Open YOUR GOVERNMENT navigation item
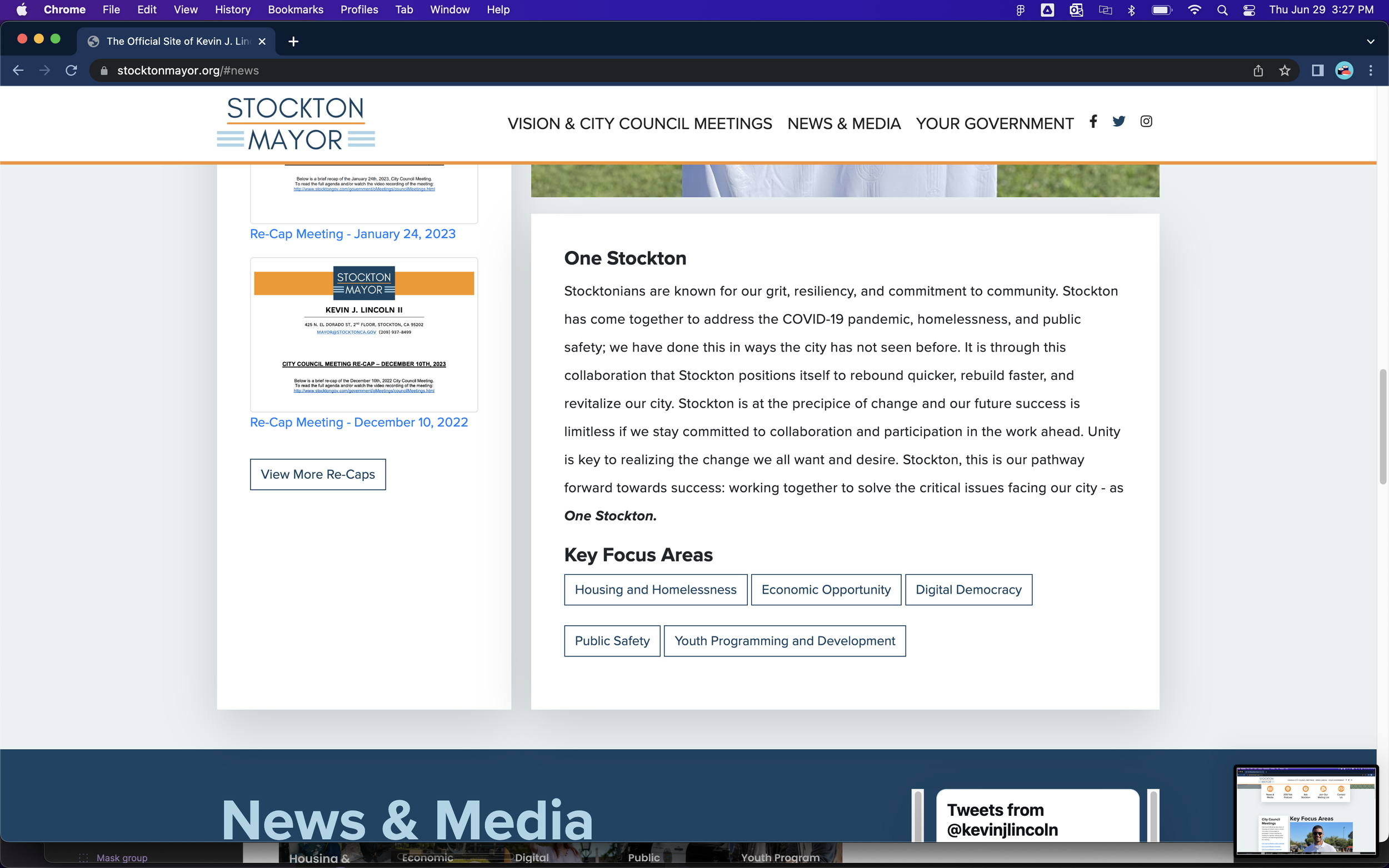The width and height of the screenshot is (1389, 868). coord(994,123)
